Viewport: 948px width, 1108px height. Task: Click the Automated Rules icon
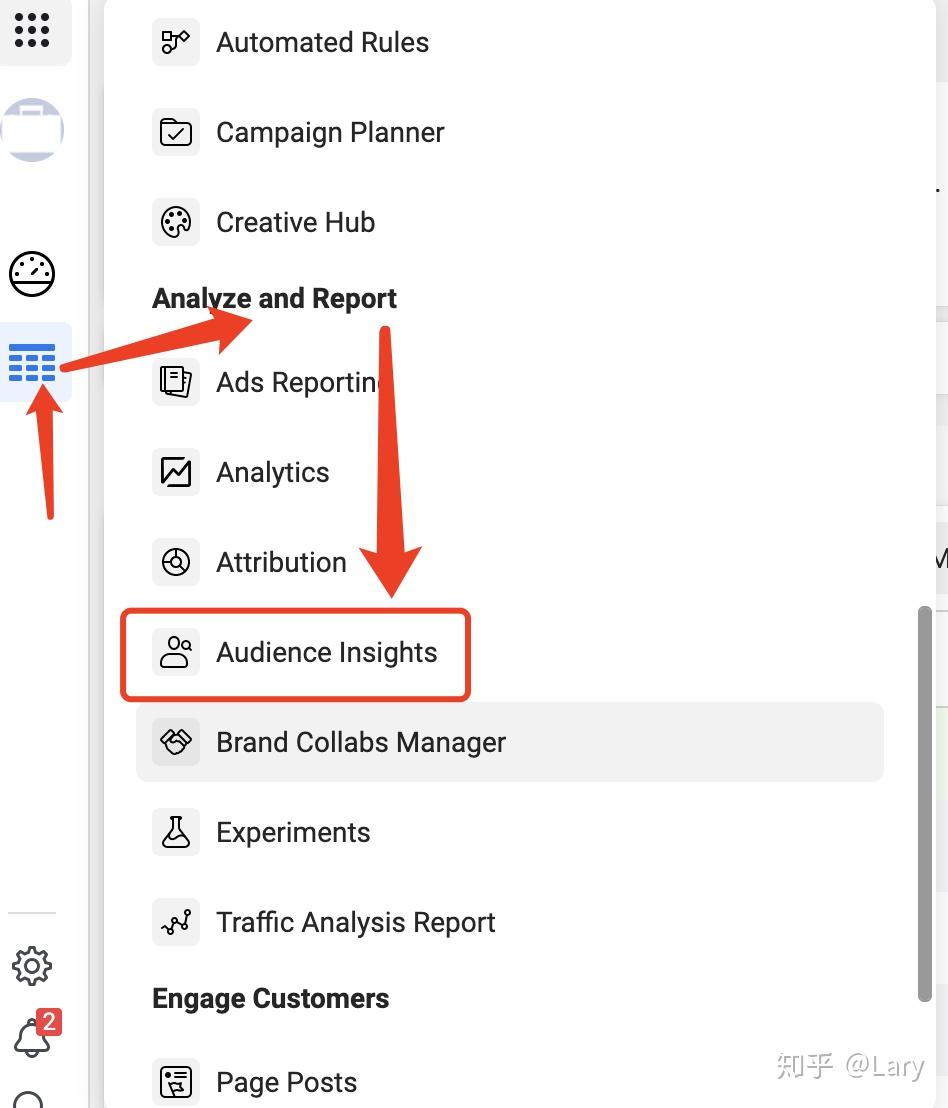click(x=176, y=42)
